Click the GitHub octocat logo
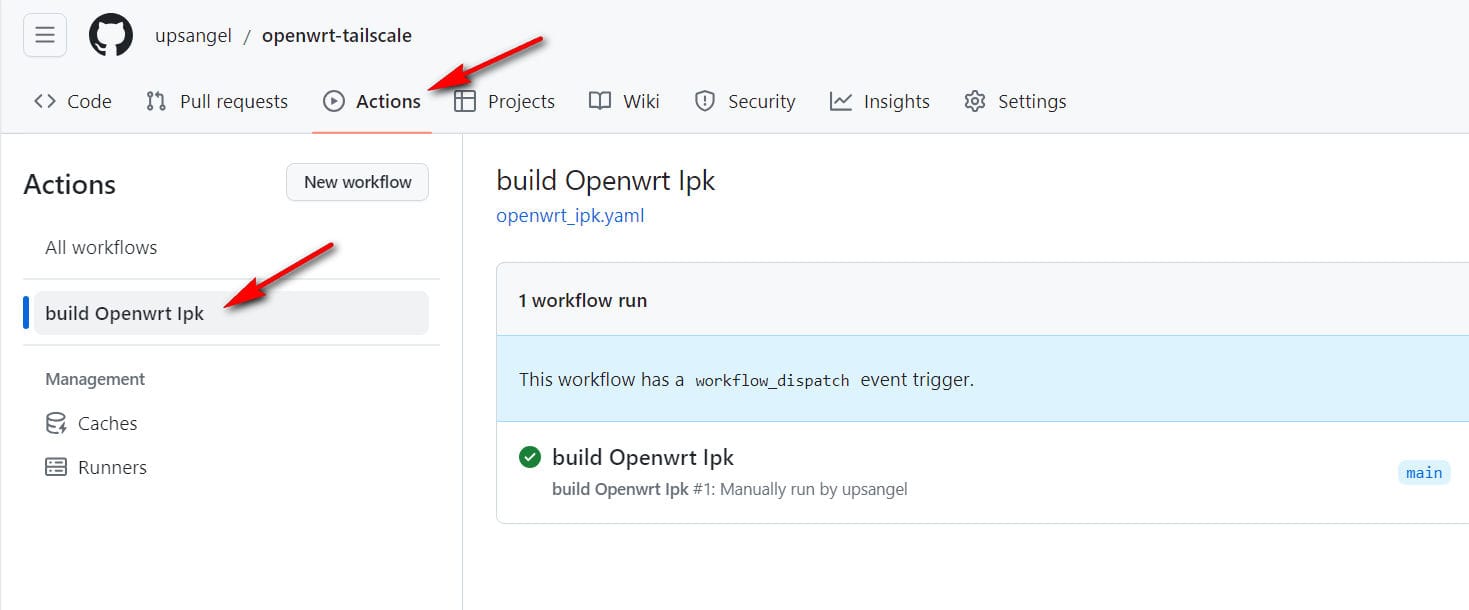 point(110,36)
